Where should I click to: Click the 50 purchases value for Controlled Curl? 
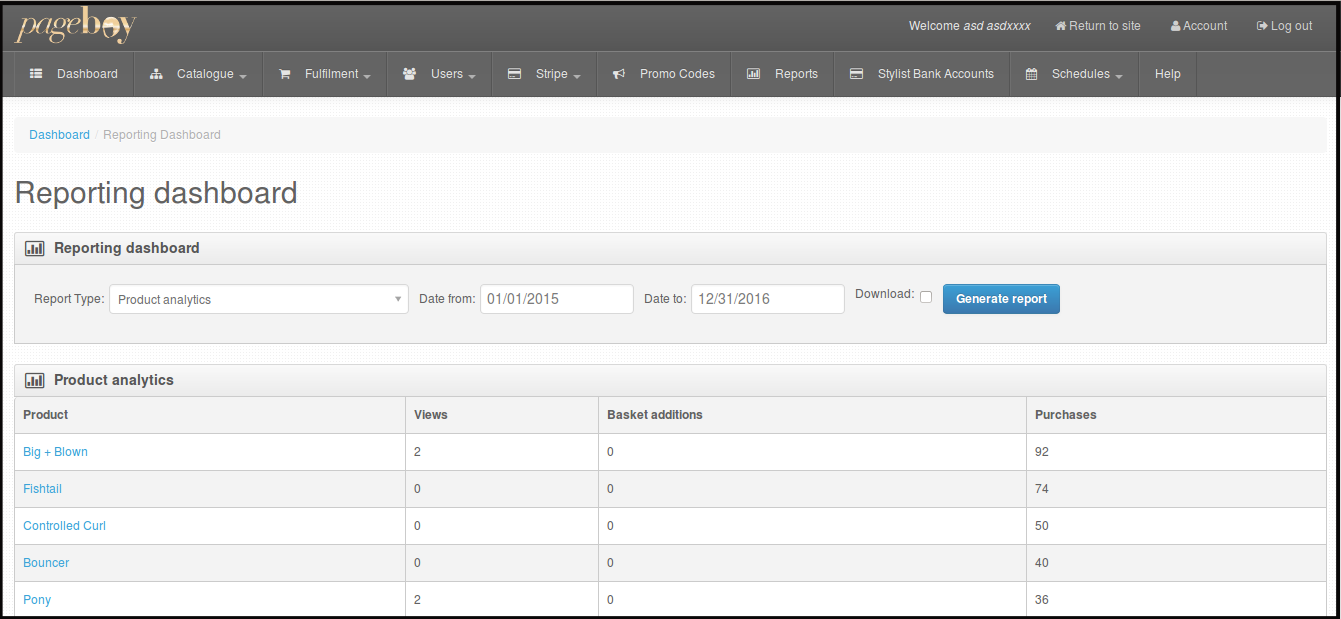[x=1042, y=526]
